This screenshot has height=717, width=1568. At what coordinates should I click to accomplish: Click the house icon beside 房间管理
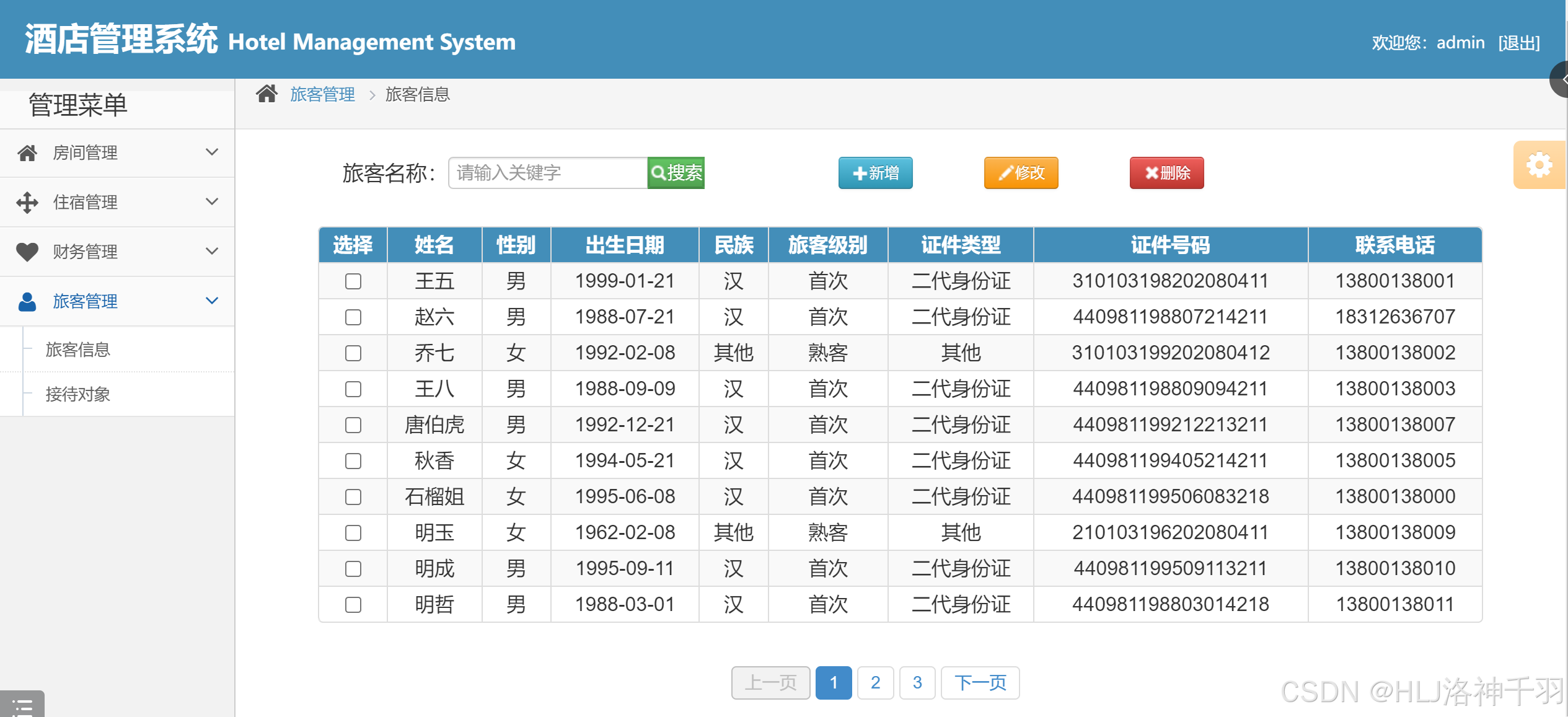click(27, 153)
